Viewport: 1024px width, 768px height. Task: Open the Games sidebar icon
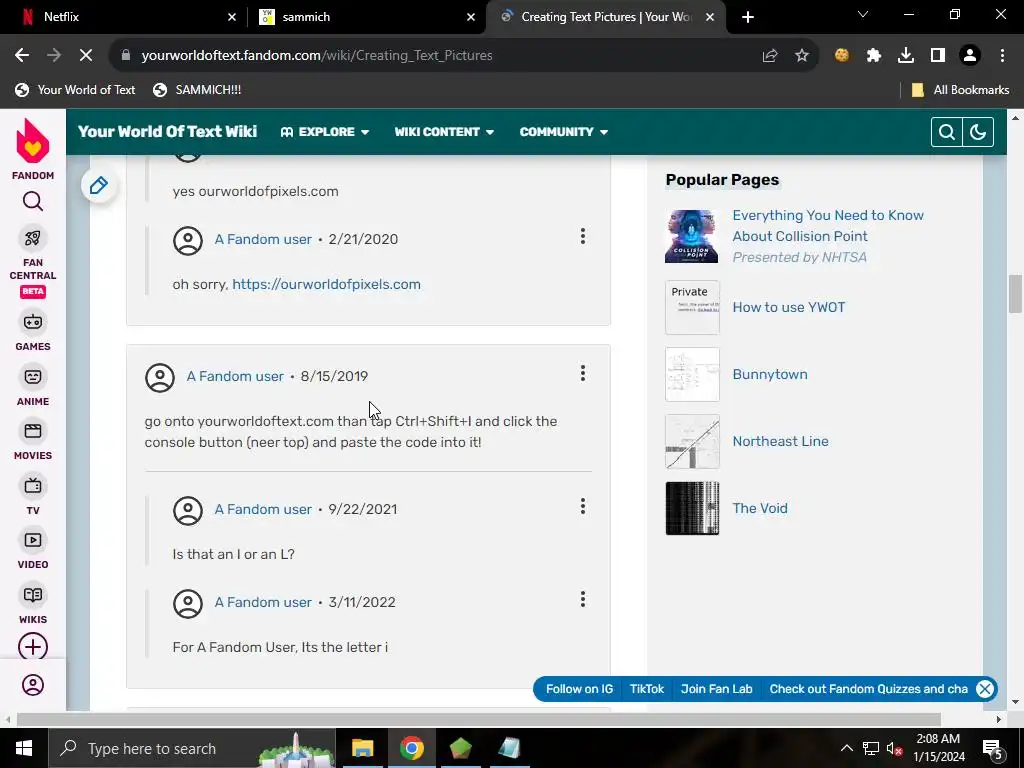pos(33,322)
